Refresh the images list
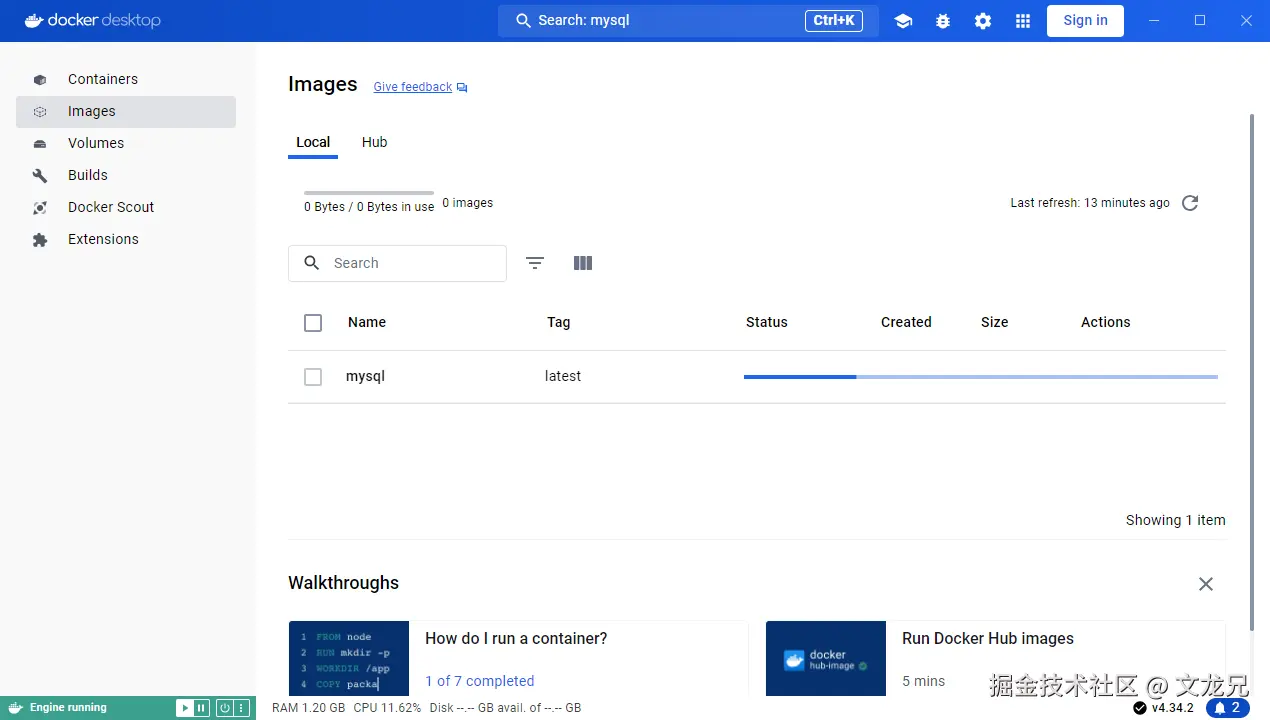 pyautogui.click(x=1190, y=203)
